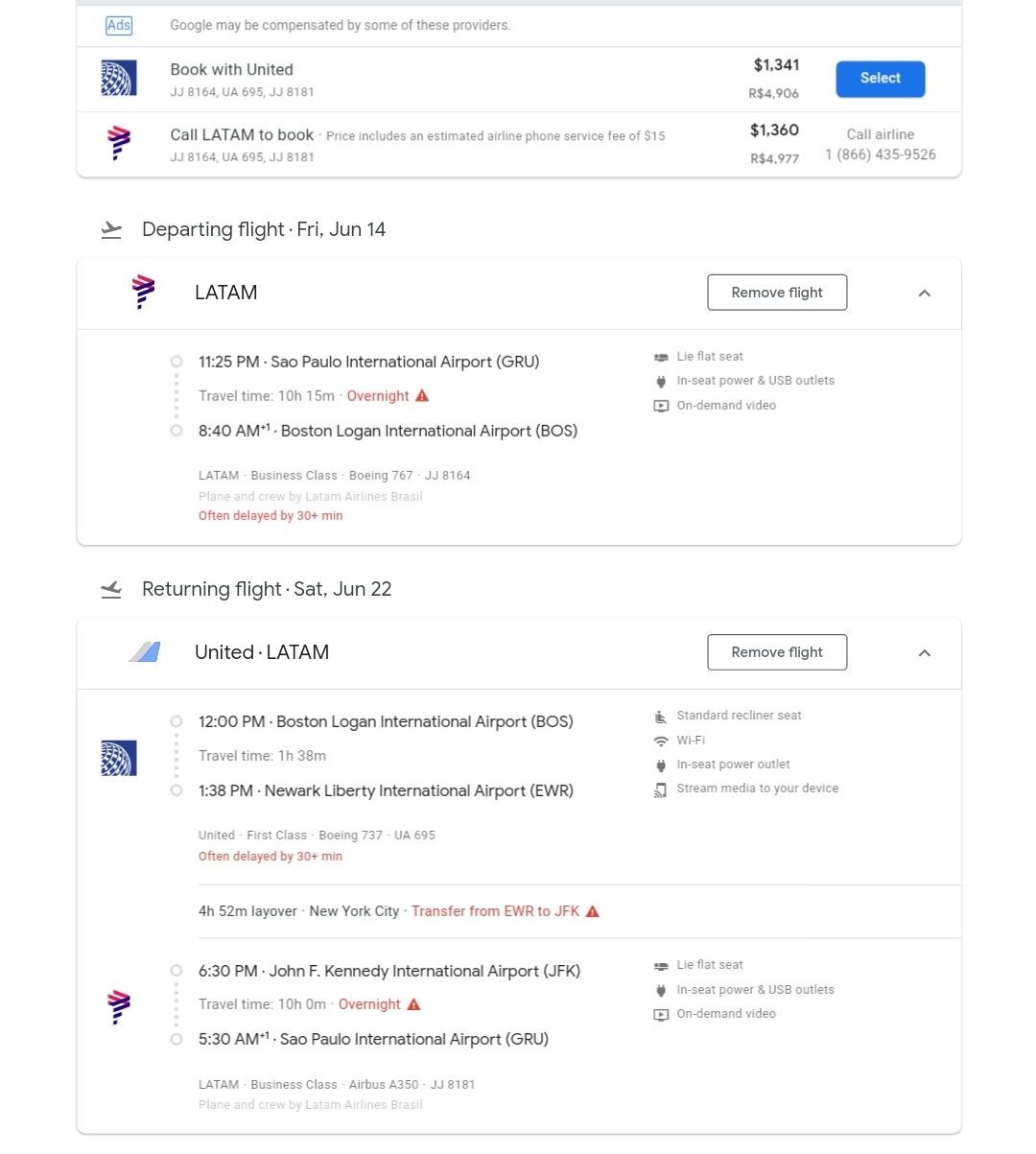Click the United logo on BOS to EWR segment

[119, 758]
